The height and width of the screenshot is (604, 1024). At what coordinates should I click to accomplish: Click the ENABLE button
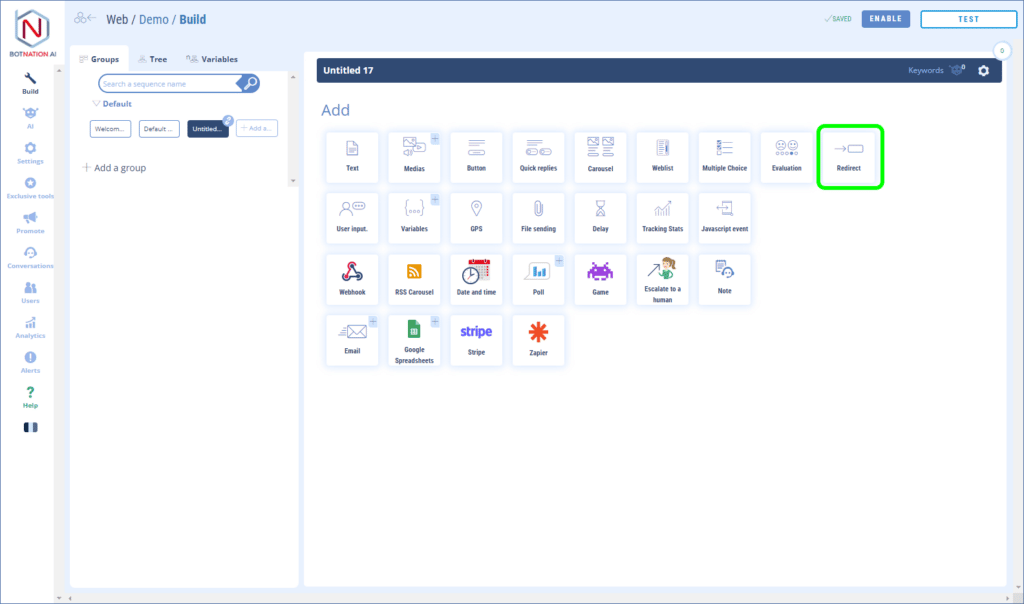pos(885,19)
